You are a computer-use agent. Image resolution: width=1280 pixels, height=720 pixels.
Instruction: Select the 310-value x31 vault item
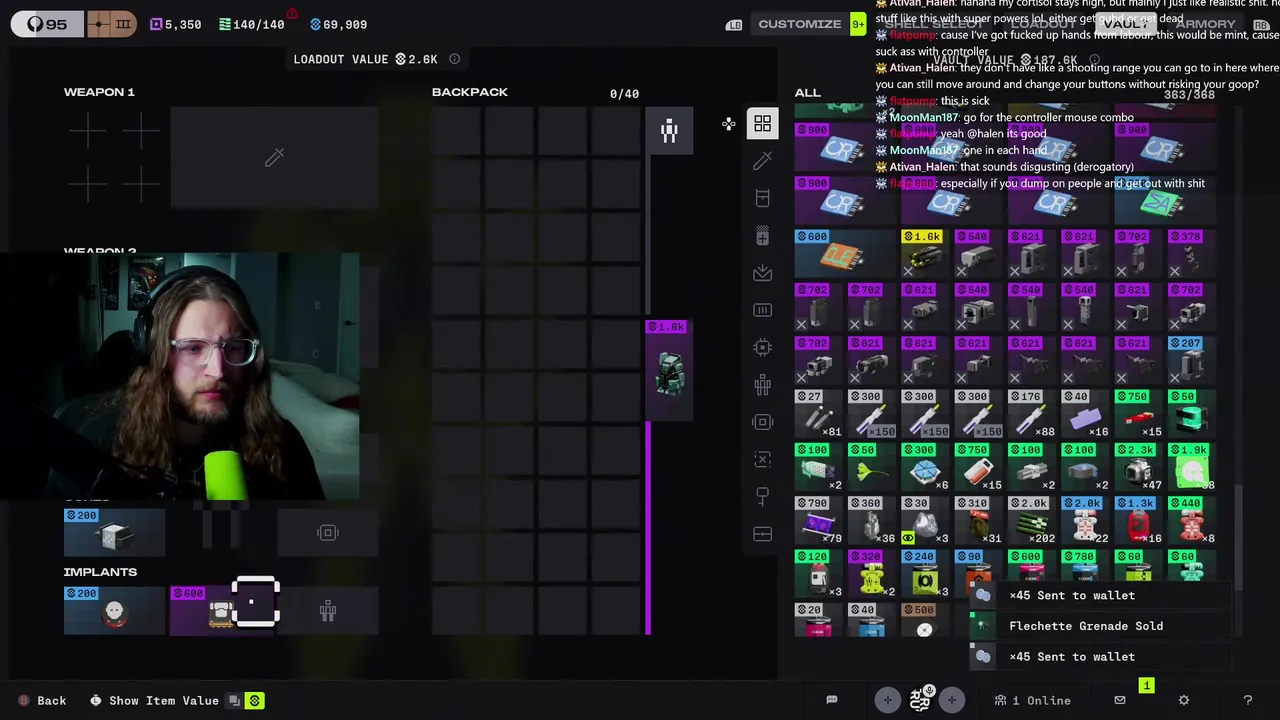point(979,520)
